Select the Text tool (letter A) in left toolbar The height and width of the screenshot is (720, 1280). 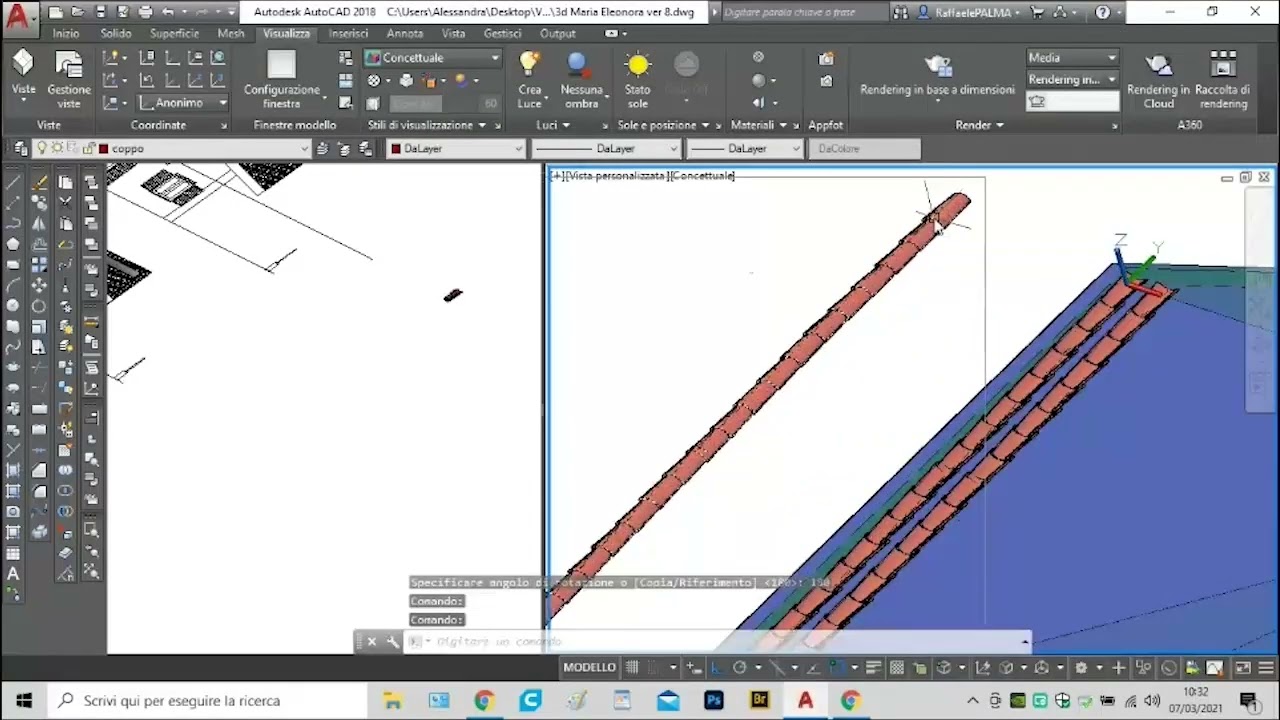[x=13, y=574]
